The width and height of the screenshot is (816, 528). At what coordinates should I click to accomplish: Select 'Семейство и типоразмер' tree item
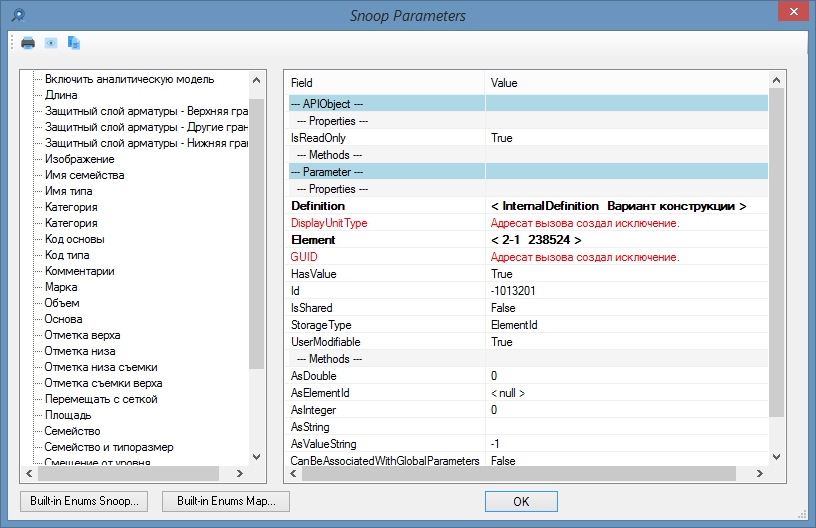click(109, 447)
